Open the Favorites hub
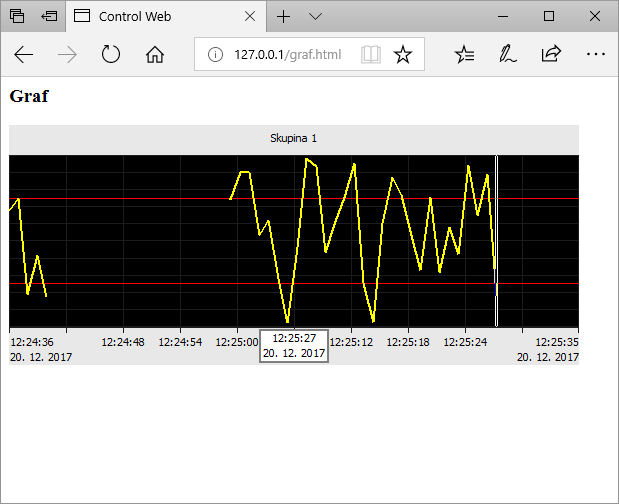 pyautogui.click(x=464, y=54)
